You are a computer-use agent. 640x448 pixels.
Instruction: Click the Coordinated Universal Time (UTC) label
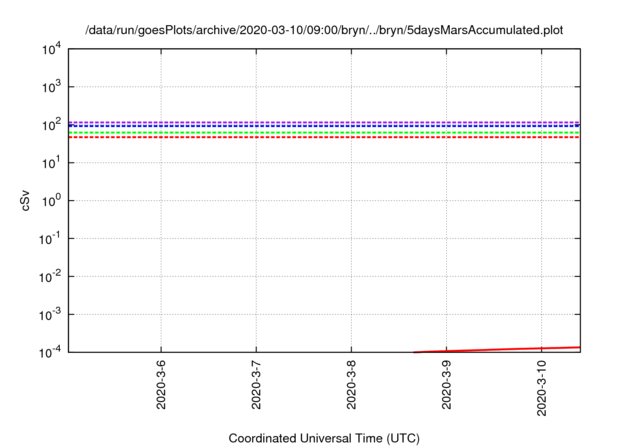point(324,438)
